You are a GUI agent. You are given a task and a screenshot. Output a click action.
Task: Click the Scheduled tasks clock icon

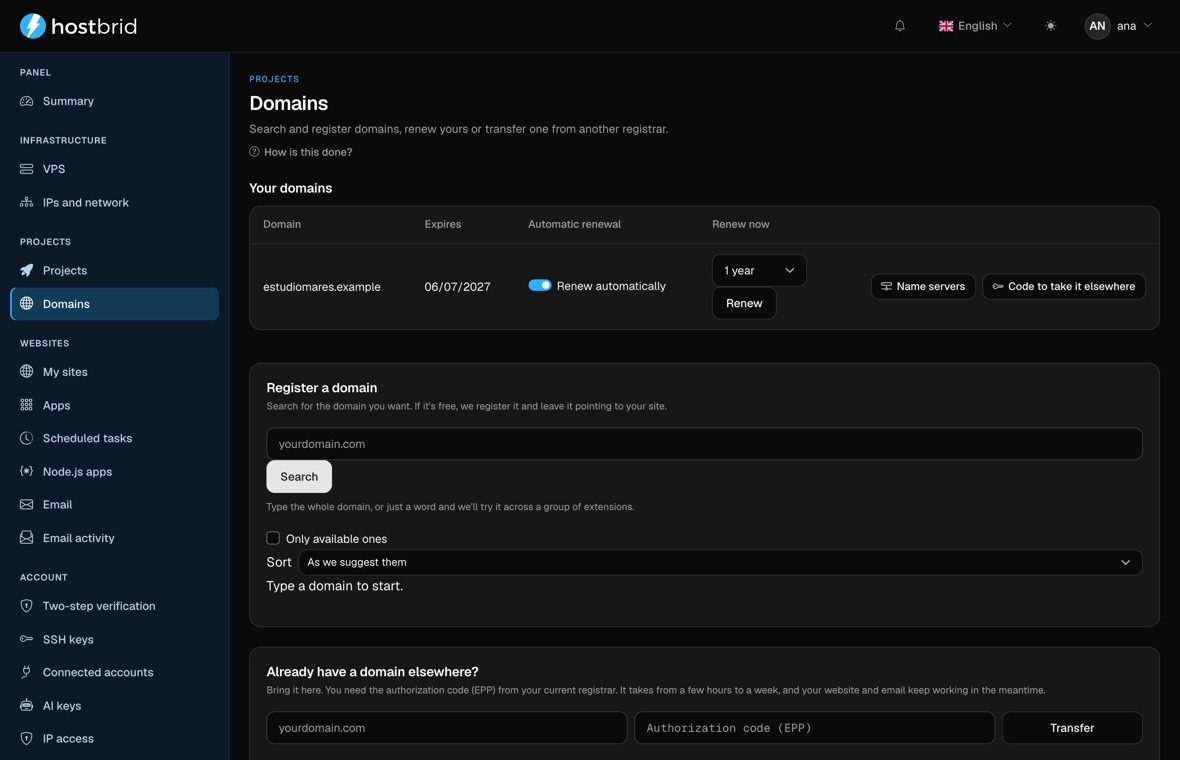pos(26,438)
